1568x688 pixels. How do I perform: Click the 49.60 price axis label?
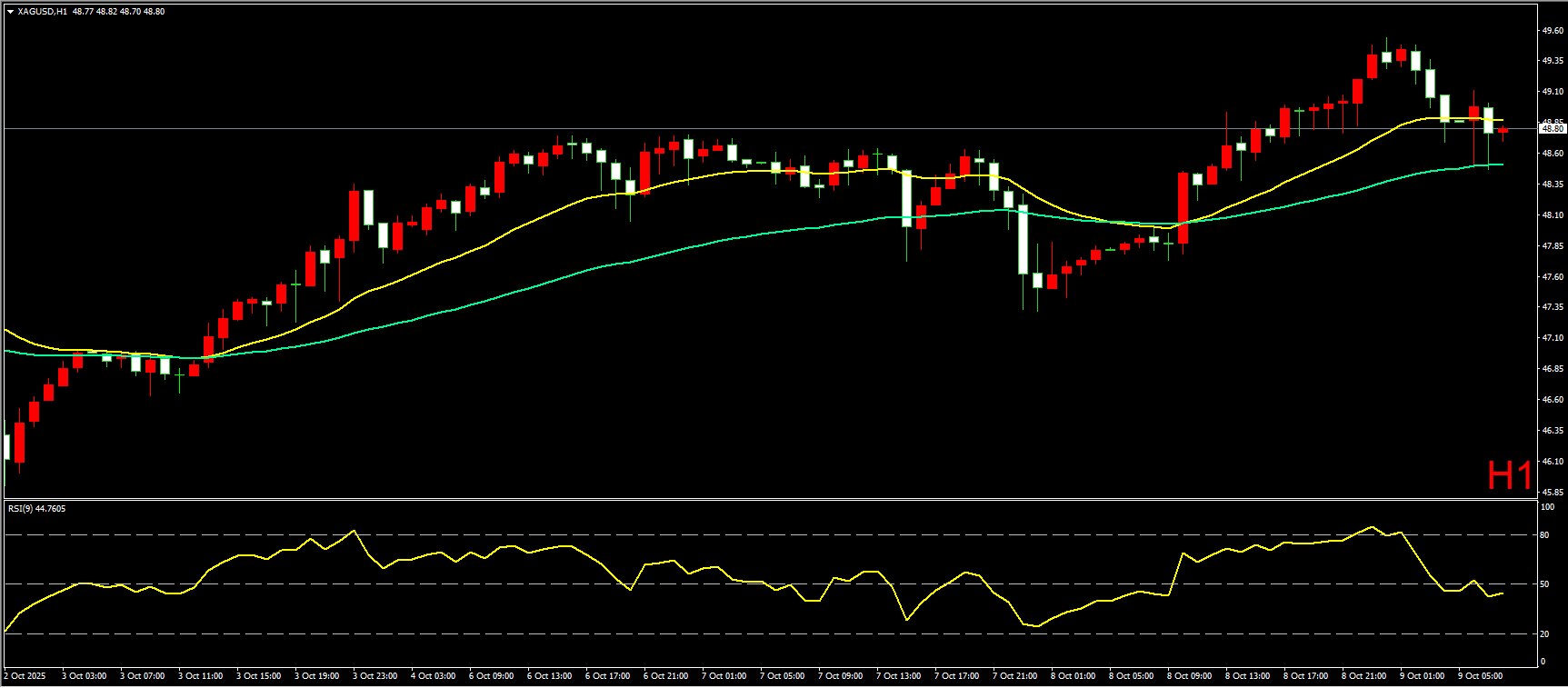(1552, 31)
